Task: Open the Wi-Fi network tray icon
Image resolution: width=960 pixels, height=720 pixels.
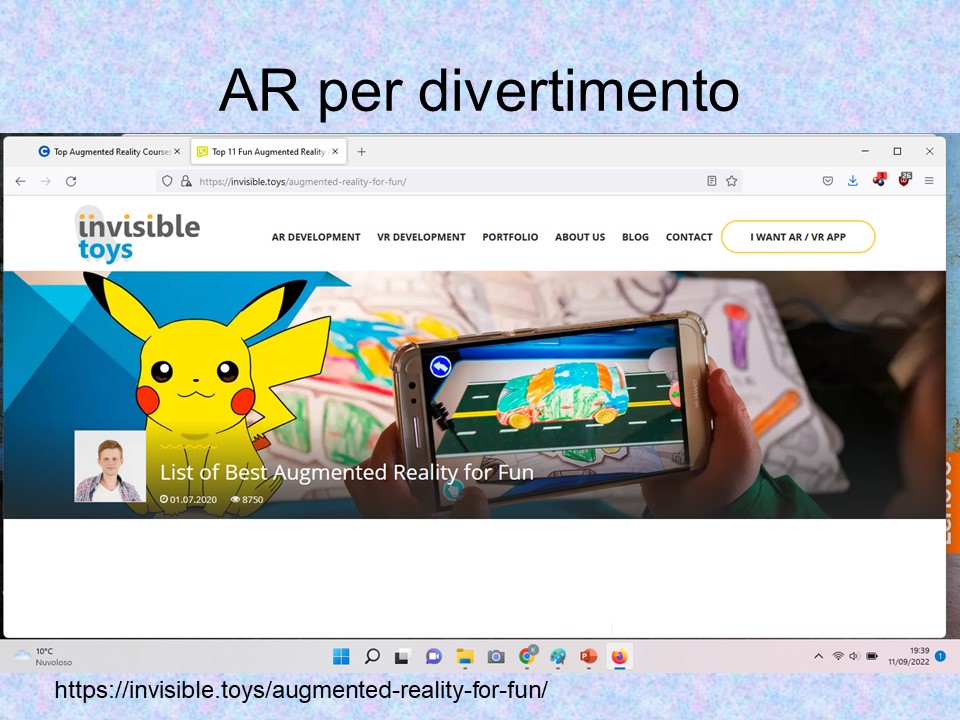Action: pyautogui.click(x=838, y=656)
